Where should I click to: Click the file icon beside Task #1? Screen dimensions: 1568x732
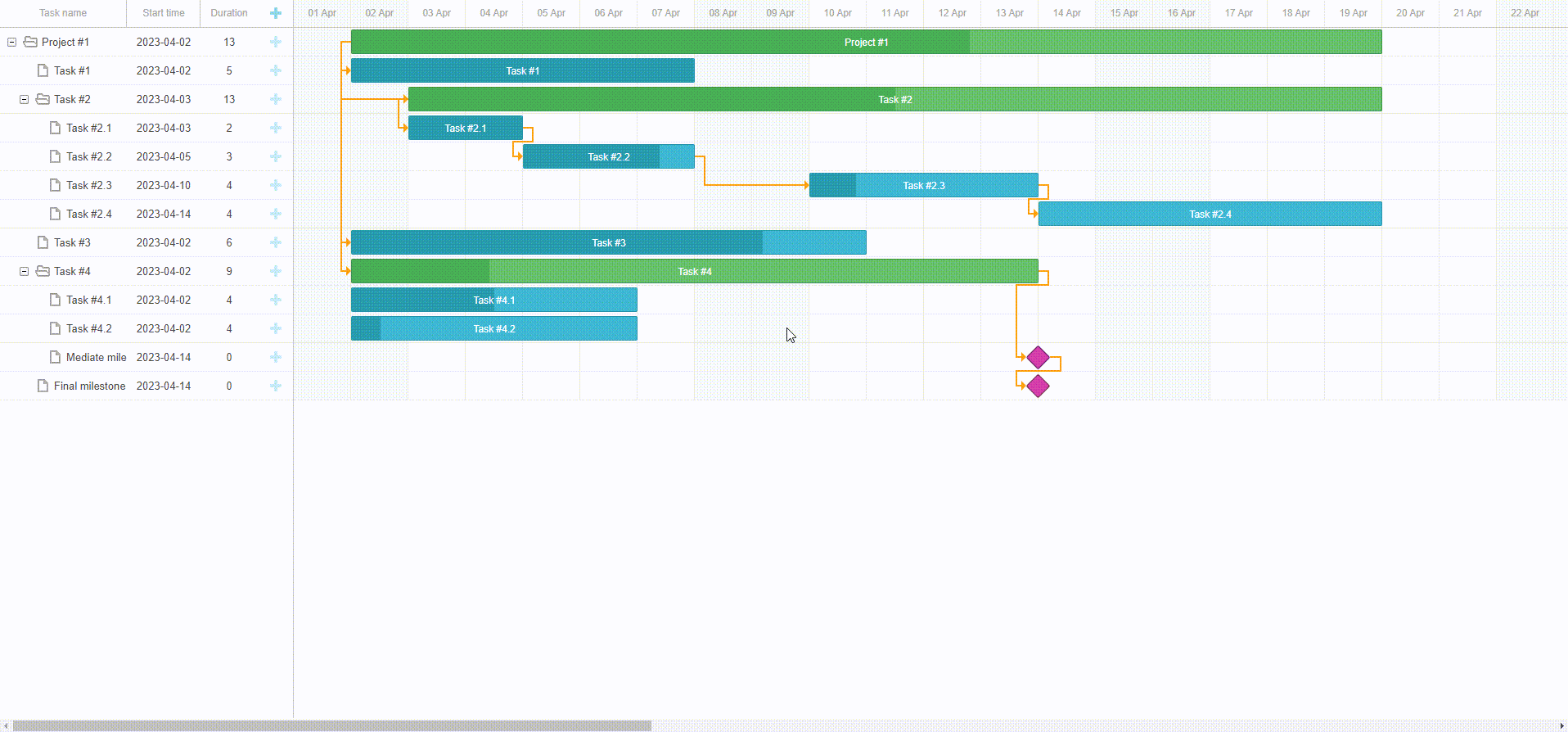[x=43, y=70]
